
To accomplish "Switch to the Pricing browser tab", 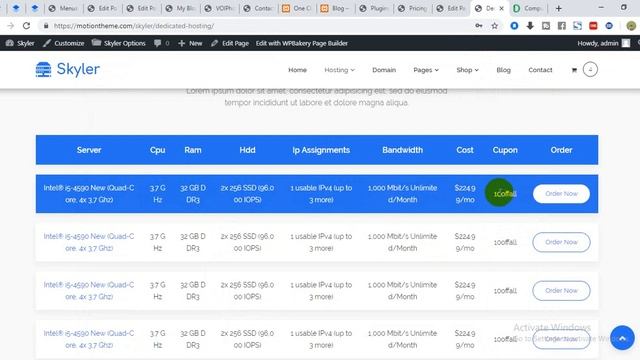I will coord(413,8).
